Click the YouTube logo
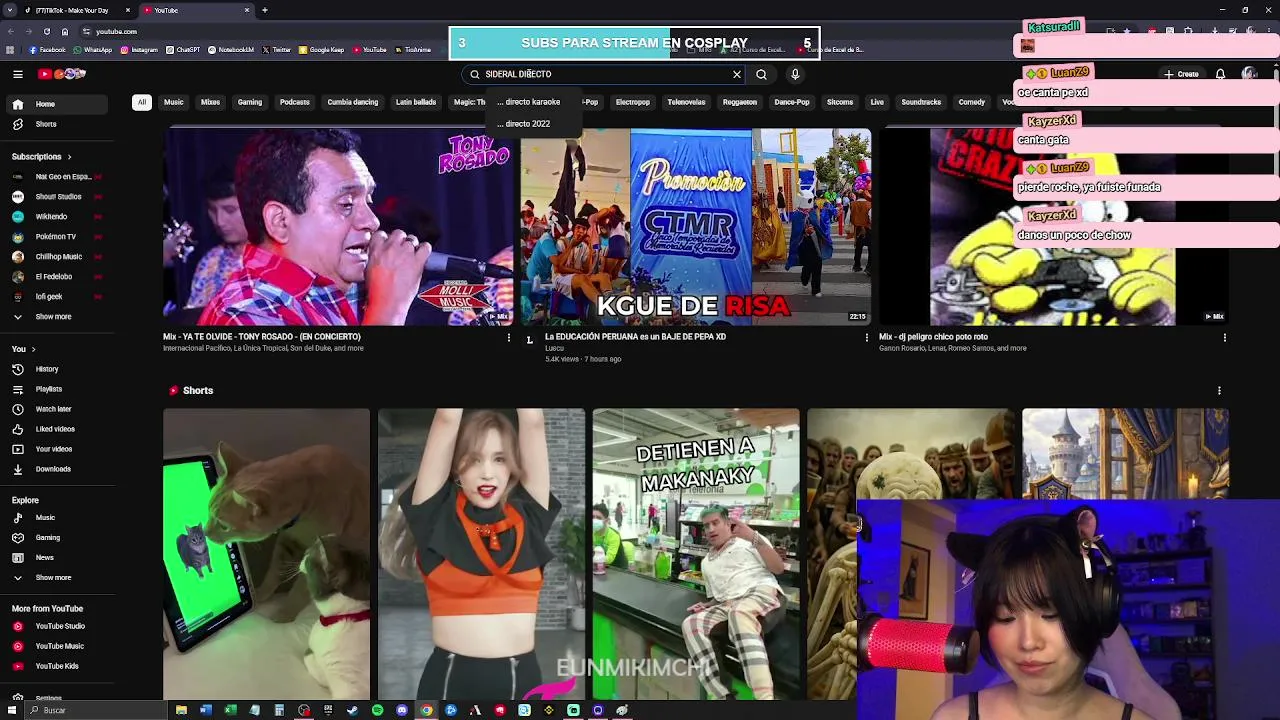 pos(62,74)
